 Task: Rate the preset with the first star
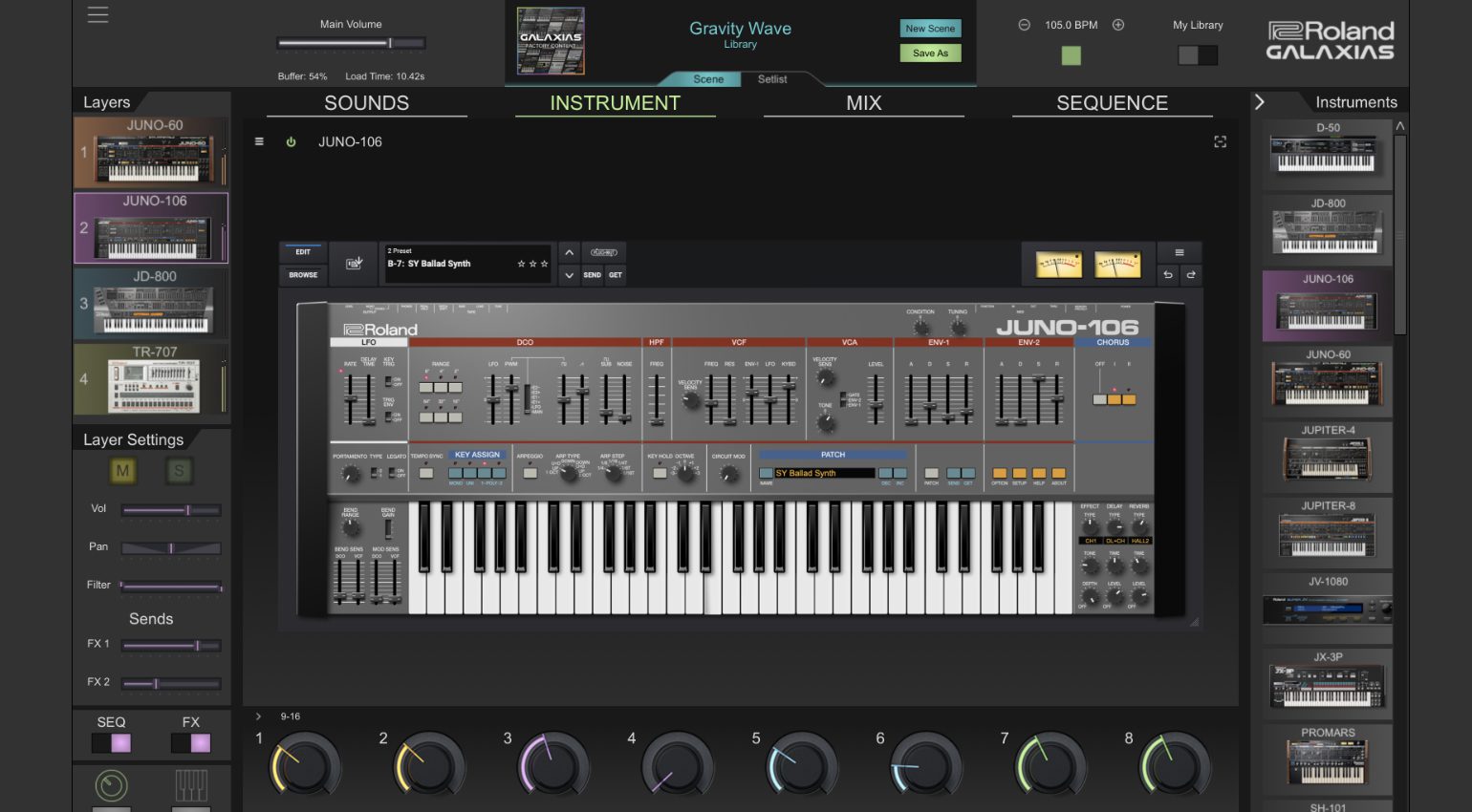[521, 264]
